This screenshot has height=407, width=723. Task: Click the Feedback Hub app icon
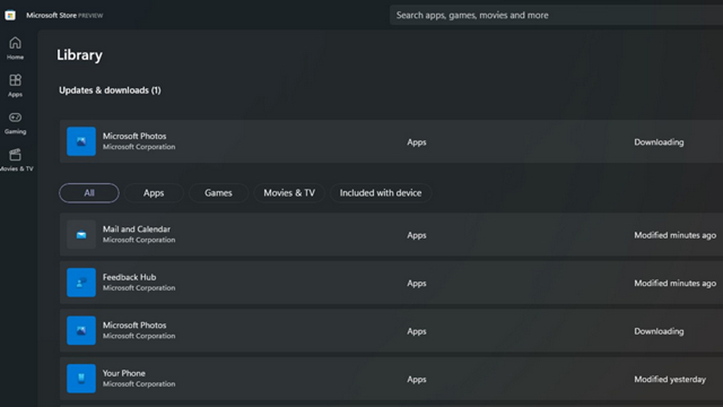click(x=81, y=283)
